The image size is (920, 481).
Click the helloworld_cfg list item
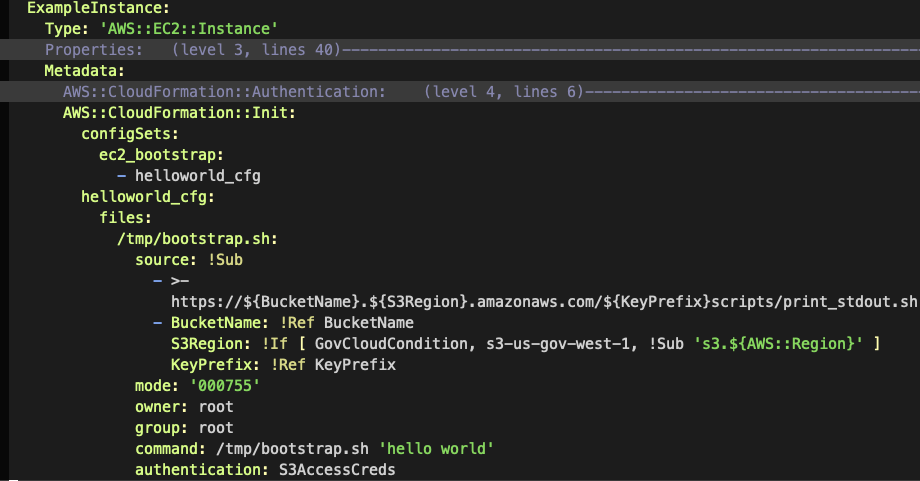pyautogui.click(x=198, y=176)
